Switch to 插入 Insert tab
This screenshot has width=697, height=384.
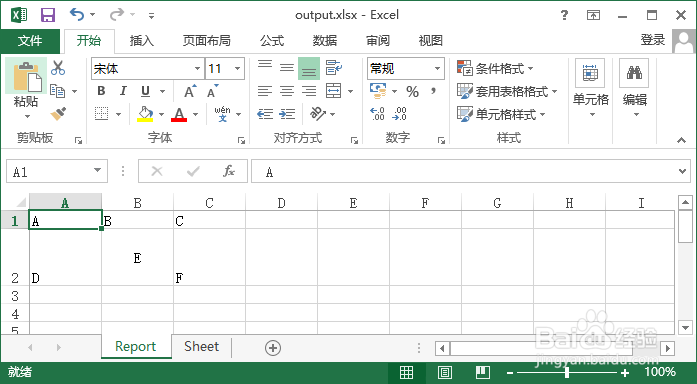pos(141,41)
